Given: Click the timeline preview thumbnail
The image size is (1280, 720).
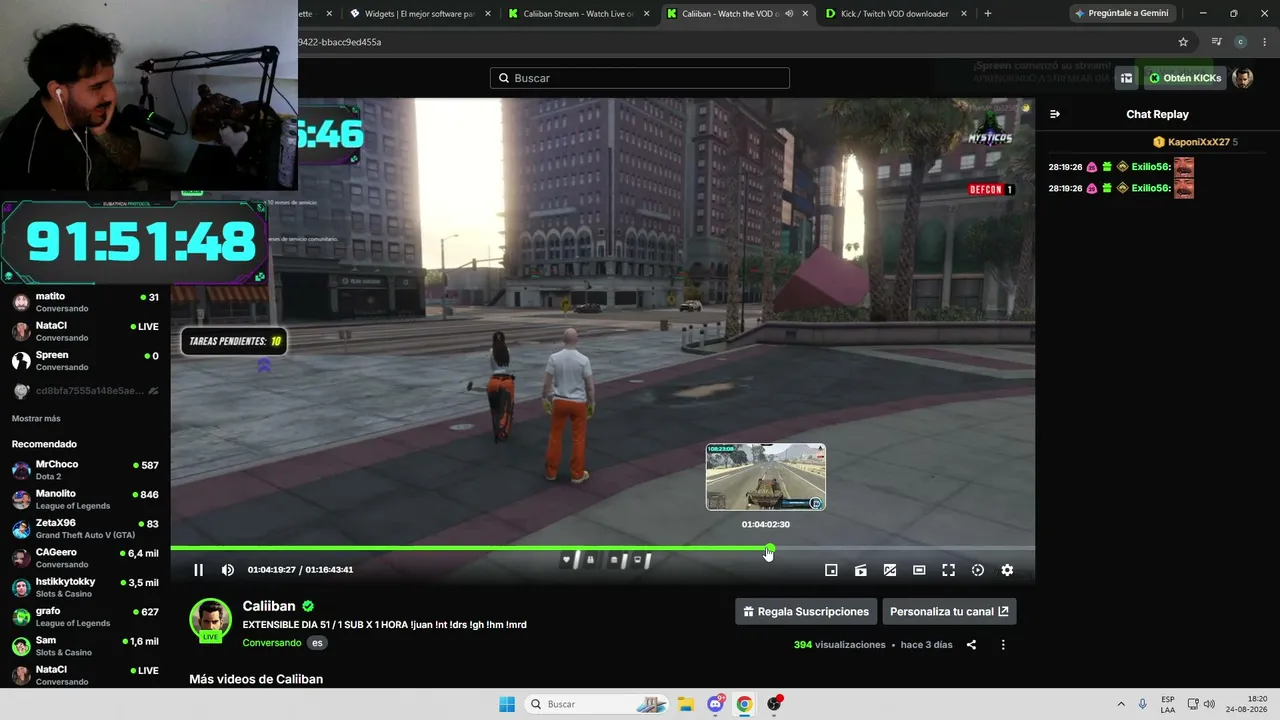Looking at the screenshot, I should tap(766, 477).
